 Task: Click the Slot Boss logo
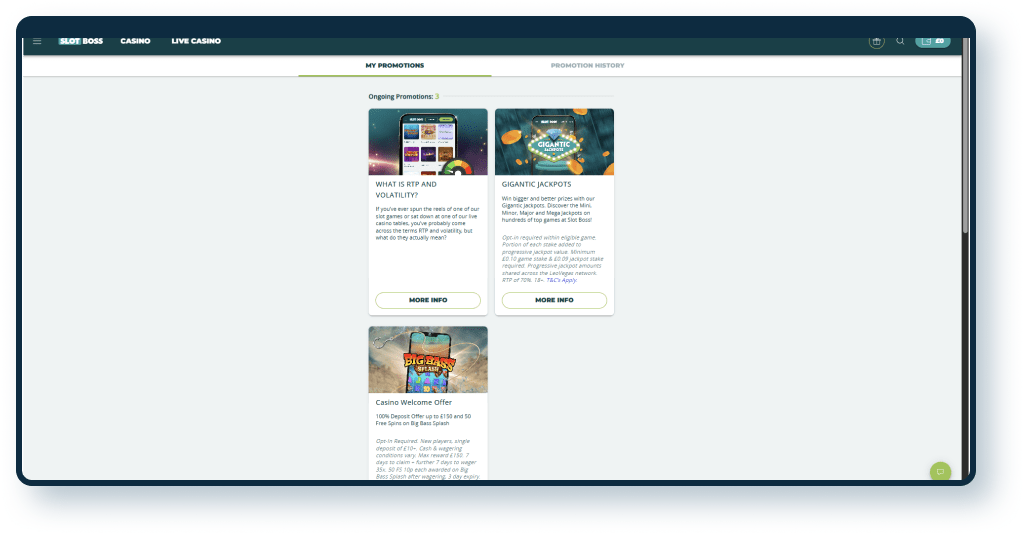point(81,41)
